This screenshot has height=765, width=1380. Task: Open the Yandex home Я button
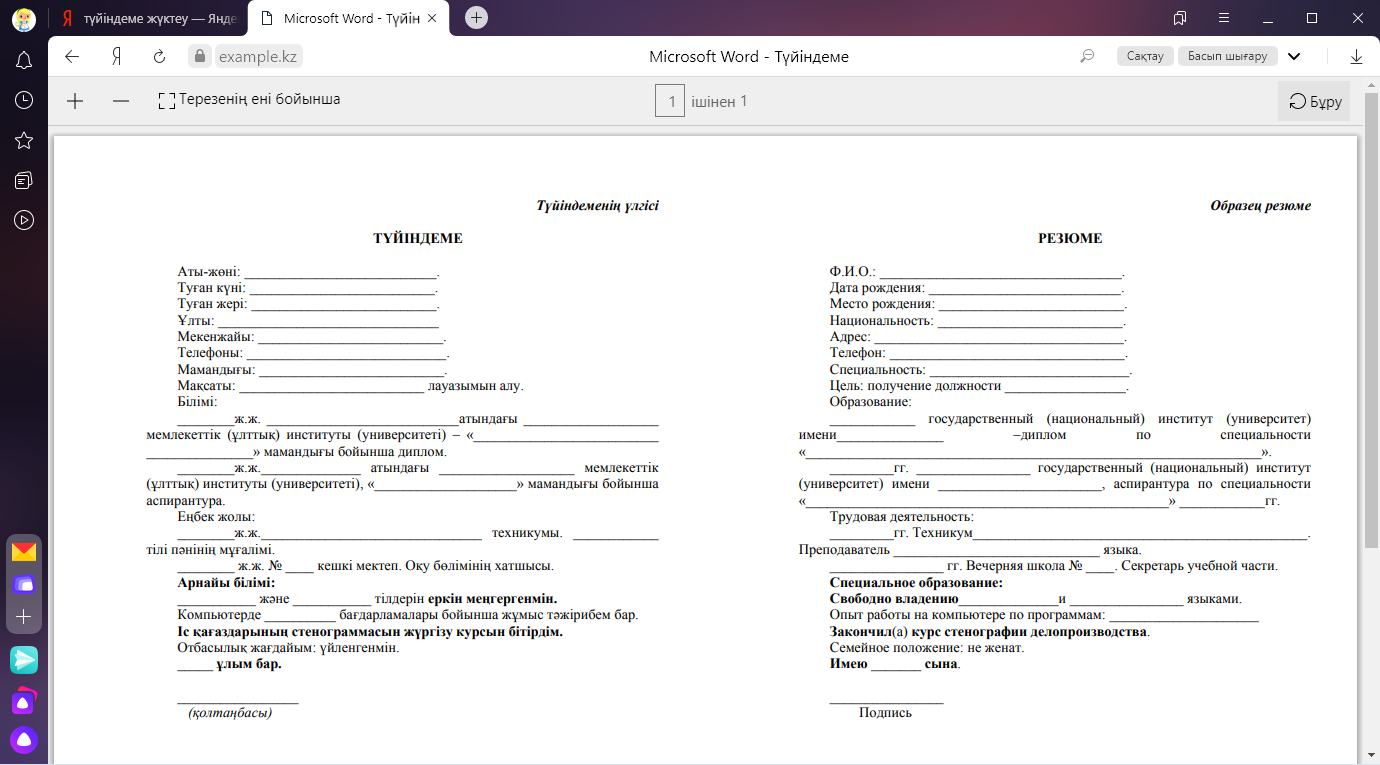(x=116, y=56)
